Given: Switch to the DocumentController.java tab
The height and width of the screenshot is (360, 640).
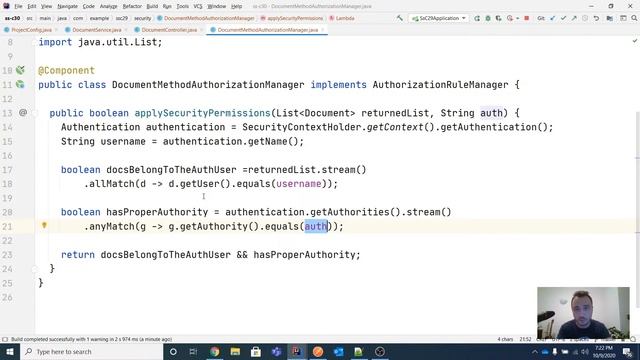Looking at the screenshot, I should tap(169, 30).
